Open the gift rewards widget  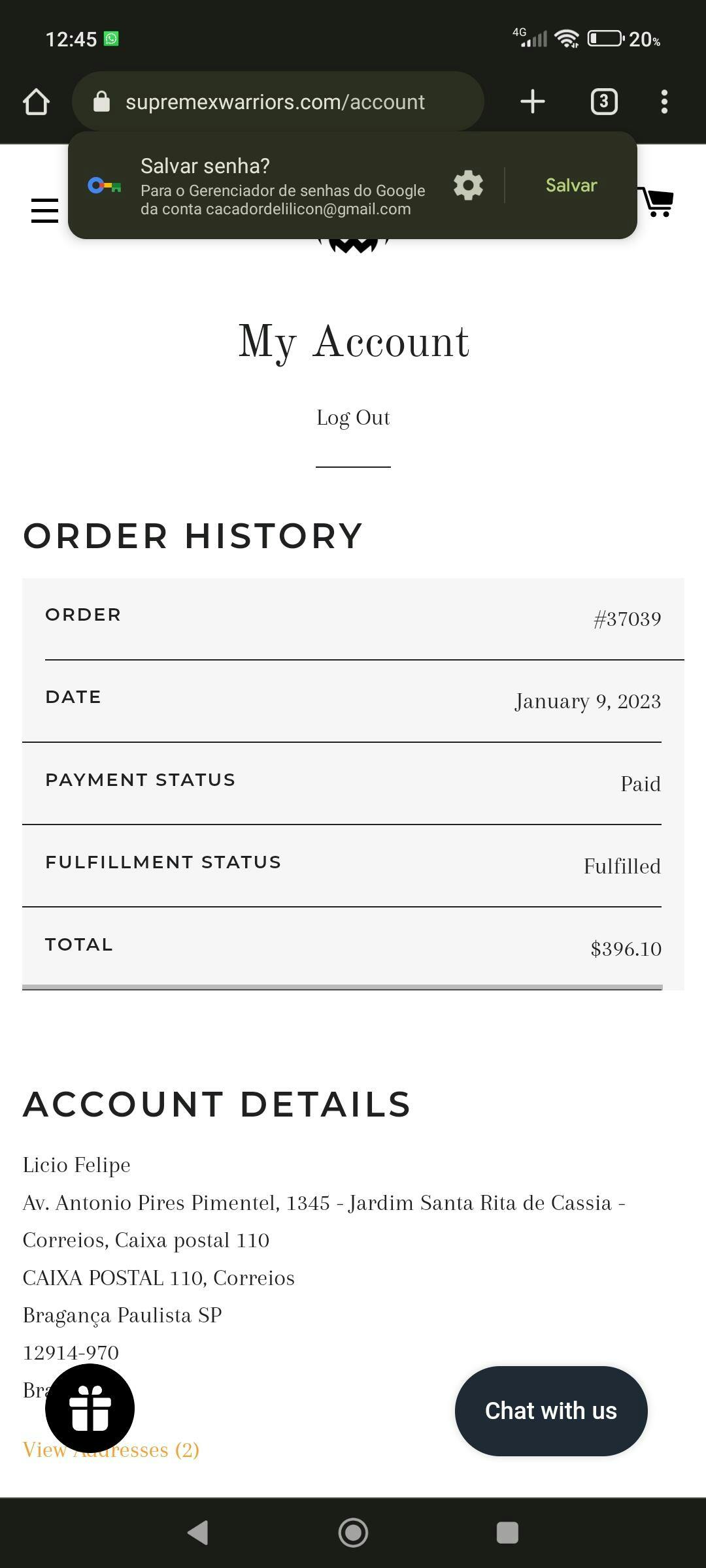coord(90,1408)
